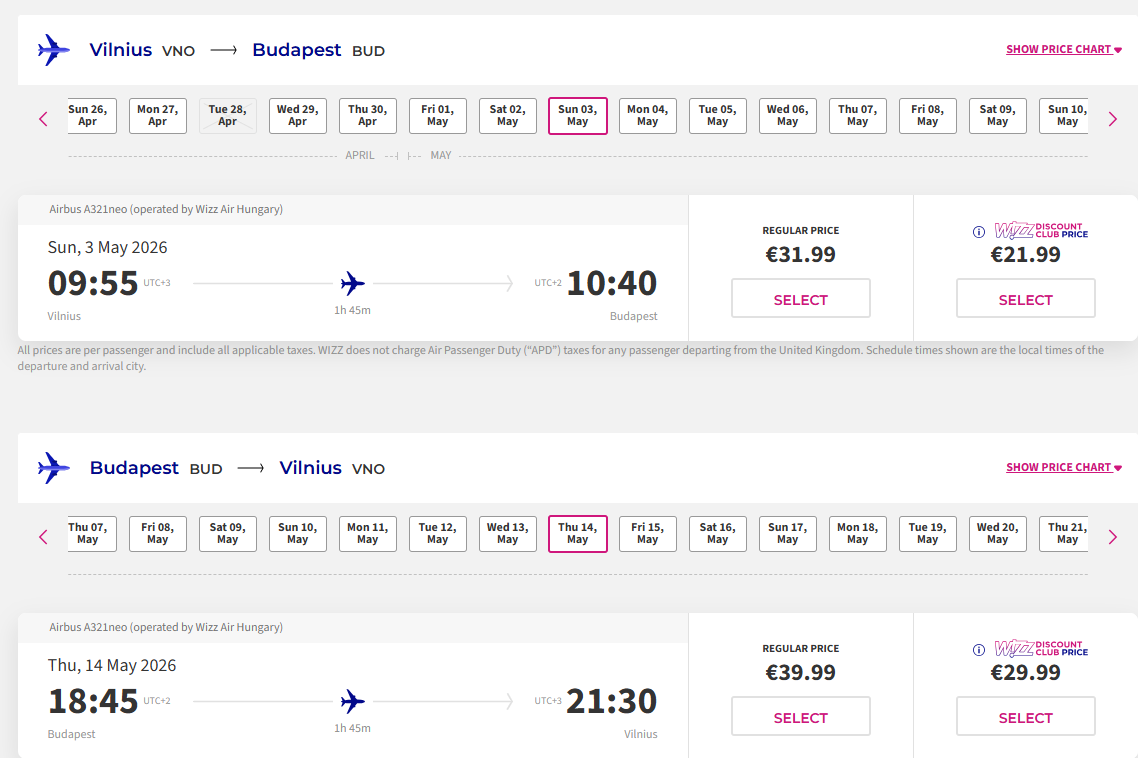The image size is (1138, 758).
Task: Choose return date Fri 15, May
Action: pos(647,534)
